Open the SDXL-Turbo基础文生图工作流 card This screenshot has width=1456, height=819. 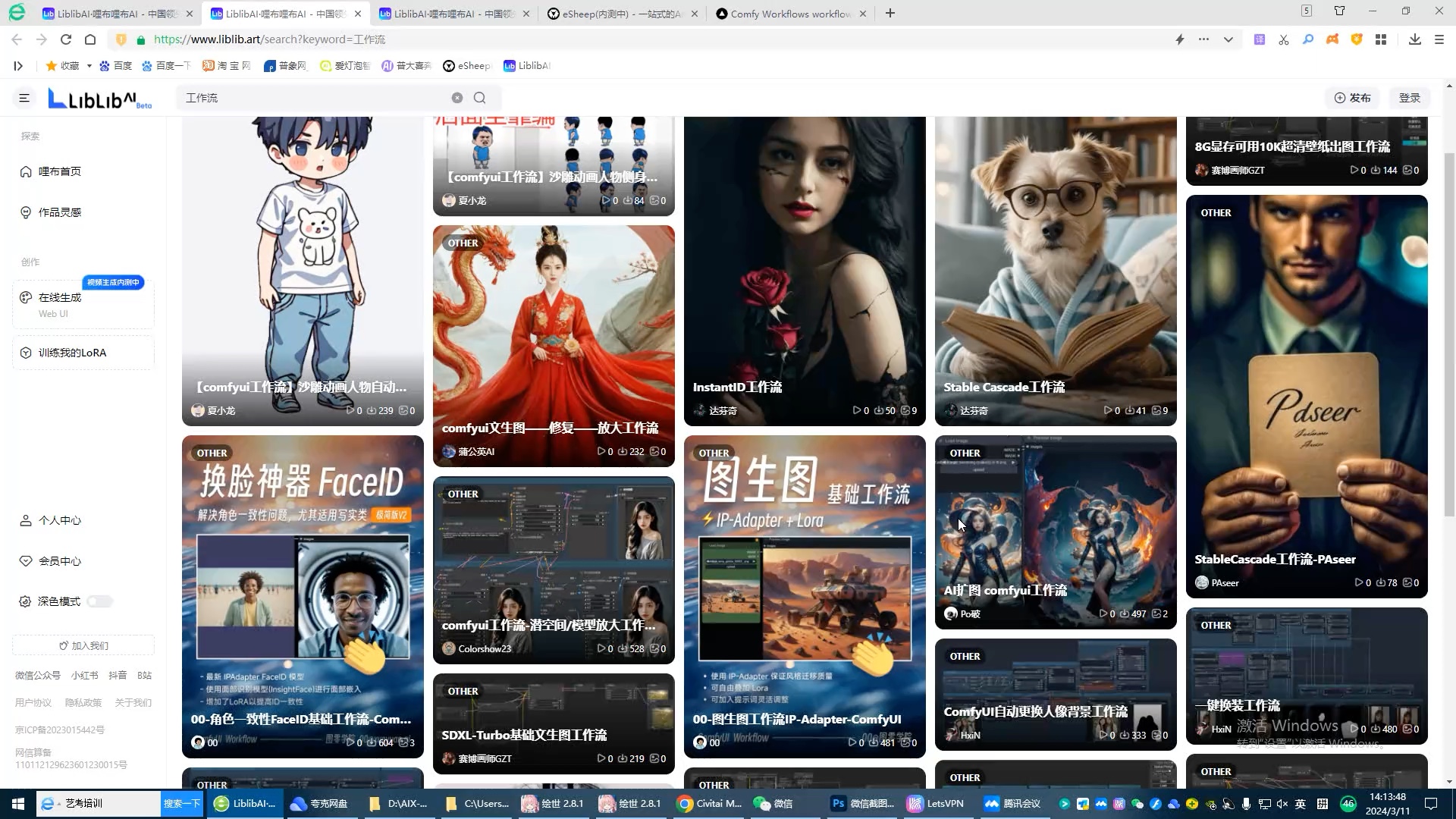pos(554,723)
